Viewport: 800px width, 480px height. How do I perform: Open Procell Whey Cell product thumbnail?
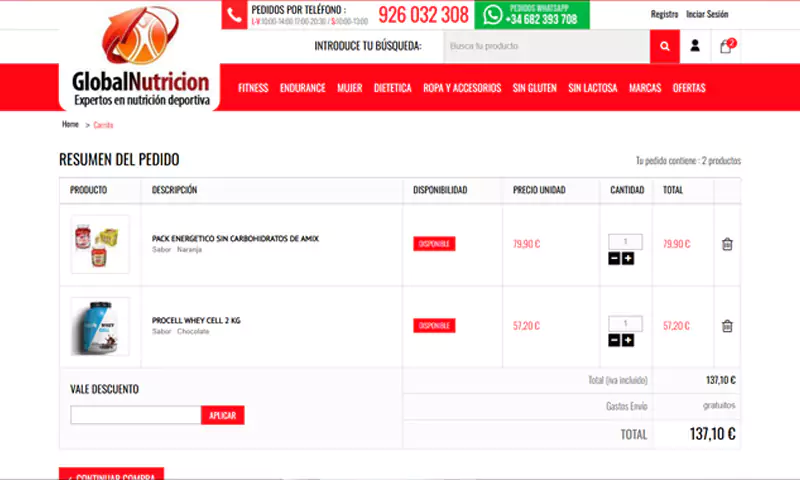[100, 326]
